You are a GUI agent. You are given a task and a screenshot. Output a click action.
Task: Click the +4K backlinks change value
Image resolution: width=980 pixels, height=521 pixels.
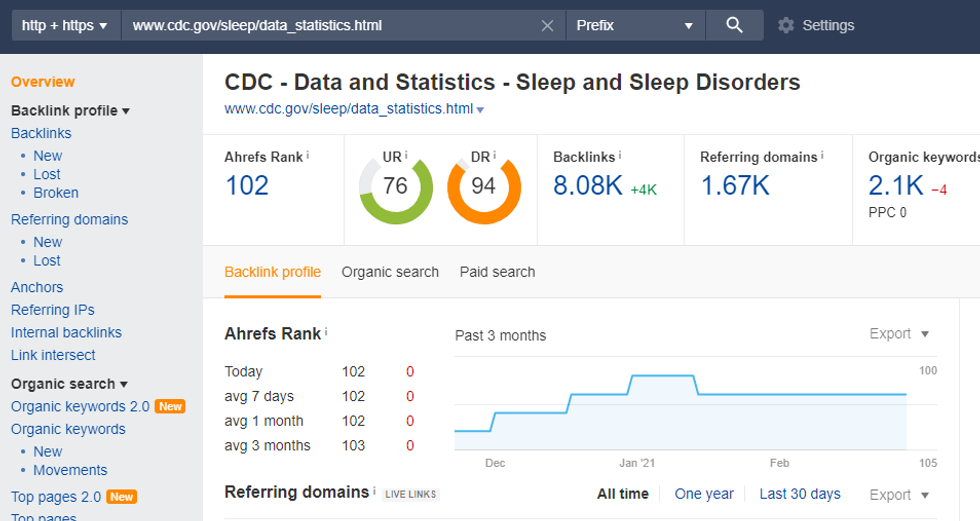643,190
